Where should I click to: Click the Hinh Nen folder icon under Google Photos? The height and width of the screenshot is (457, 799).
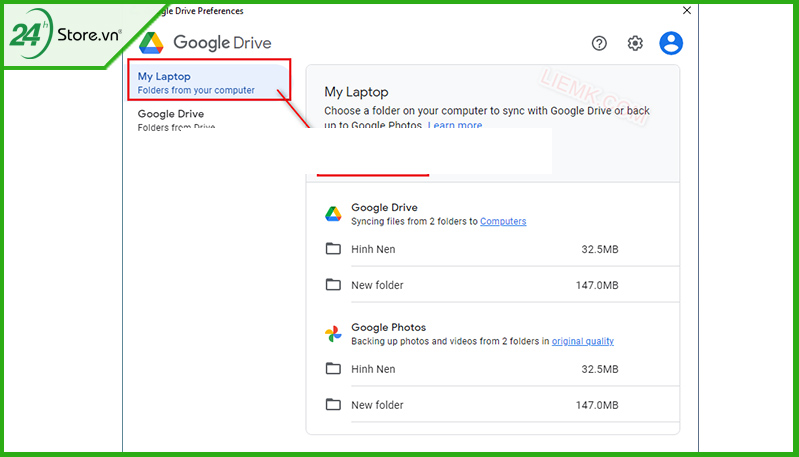333,368
